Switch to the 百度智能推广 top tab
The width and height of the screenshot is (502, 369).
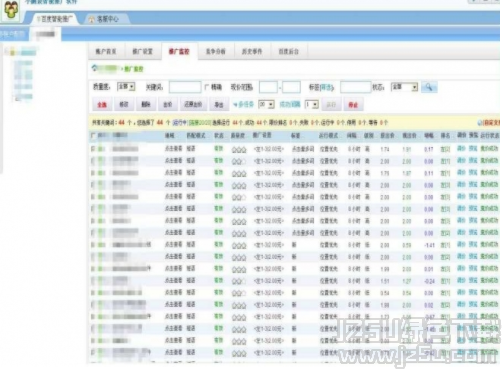click(55, 19)
